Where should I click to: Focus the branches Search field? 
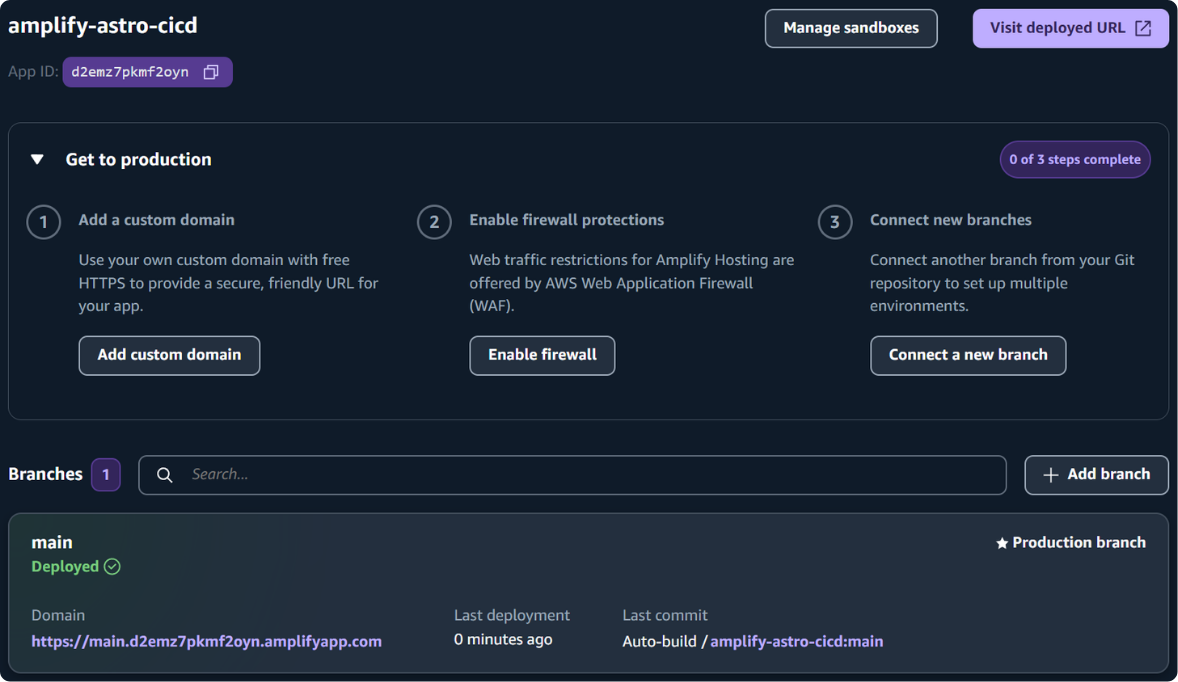coord(572,475)
